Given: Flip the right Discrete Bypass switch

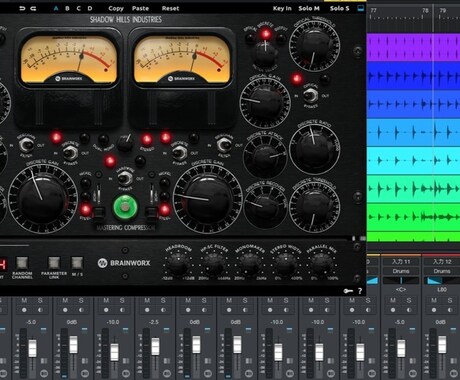Looking at the screenshot, I should pyautogui.click(x=179, y=153).
